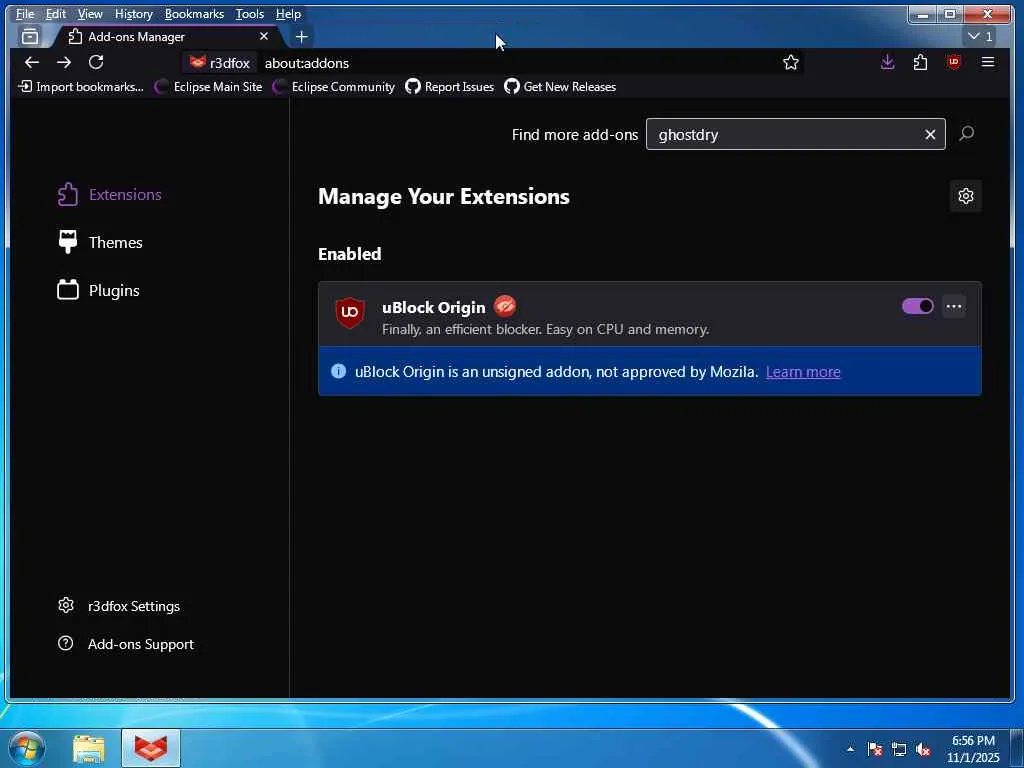Screen dimensions: 1024x768
Task: Open r3dfox Settings
Action: (119, 606)
